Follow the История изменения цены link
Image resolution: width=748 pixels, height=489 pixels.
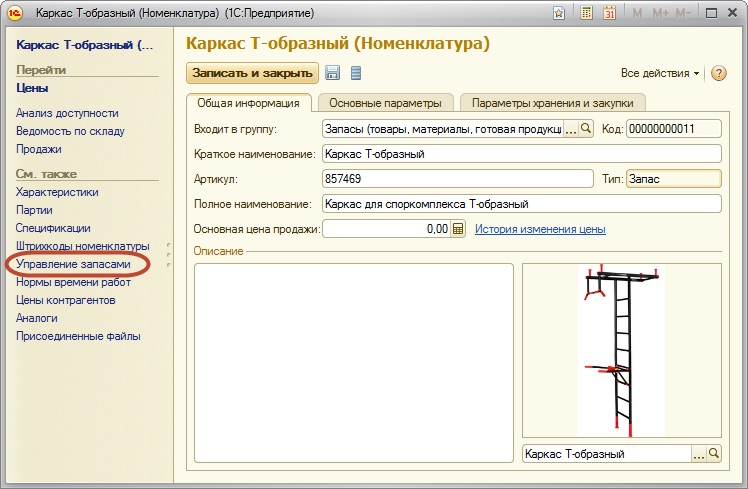(540, 229)
